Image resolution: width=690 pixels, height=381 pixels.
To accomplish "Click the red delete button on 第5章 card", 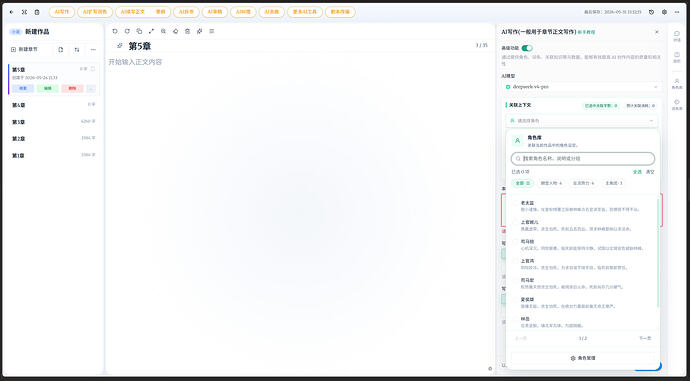I will [x=72, y=88].
